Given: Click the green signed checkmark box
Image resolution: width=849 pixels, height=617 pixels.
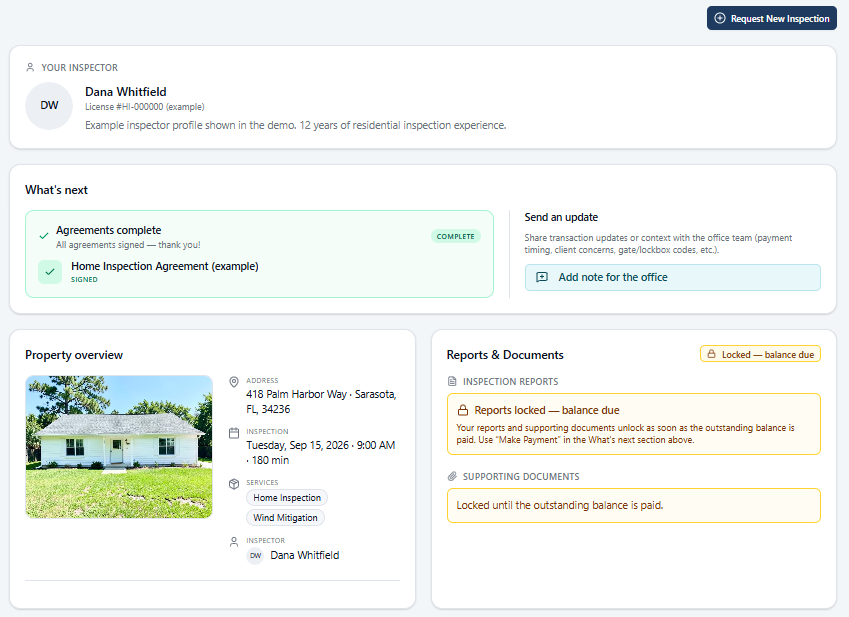Looking at the screenshot, I should (50, 272).
